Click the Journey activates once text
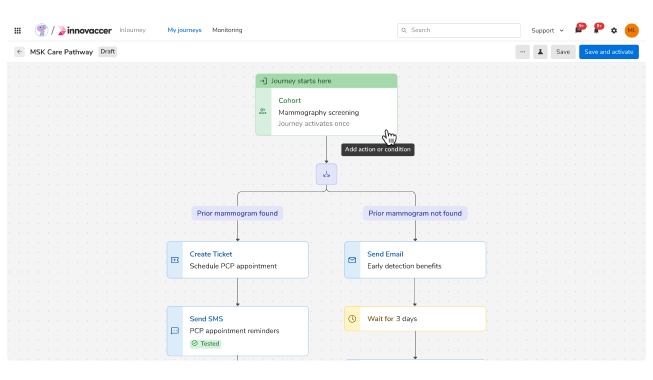Viewport: 653px width, 380px height. [x=314, y=124]
